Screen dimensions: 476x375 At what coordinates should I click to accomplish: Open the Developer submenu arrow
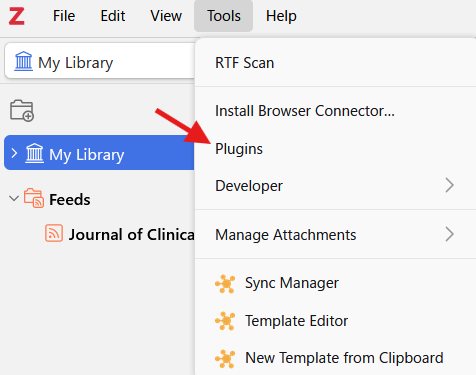pos(449,185)
